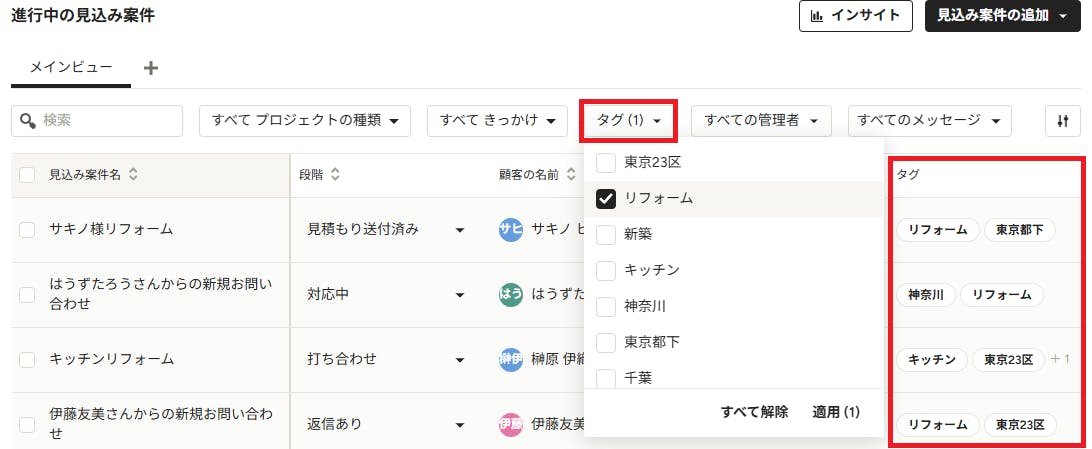The width and height of the screenshot is (1092, 449).
Task: Click the plus icon to add view
Action: 150,68
